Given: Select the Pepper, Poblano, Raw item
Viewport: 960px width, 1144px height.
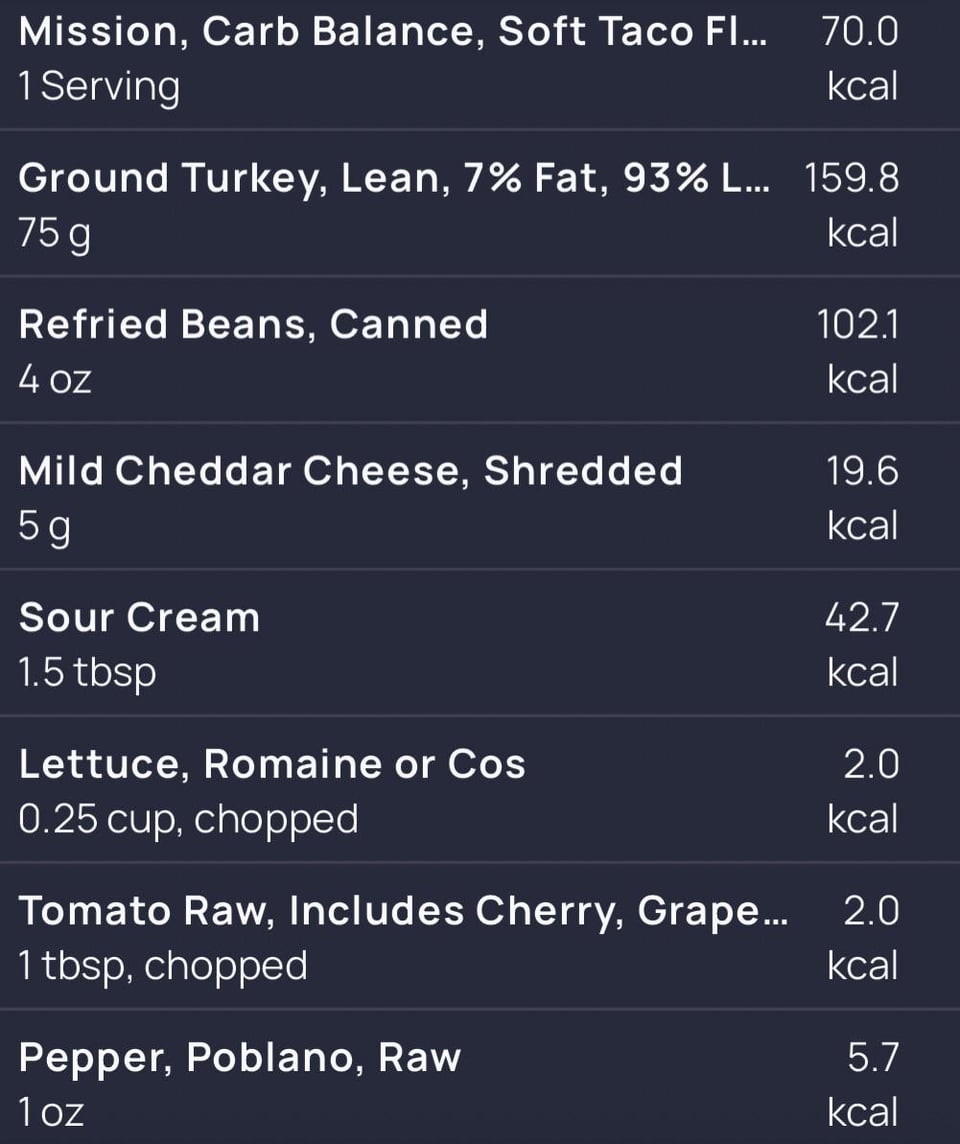Looking at the screenshot, I should pyautogui.click(x=480, y=1078).
